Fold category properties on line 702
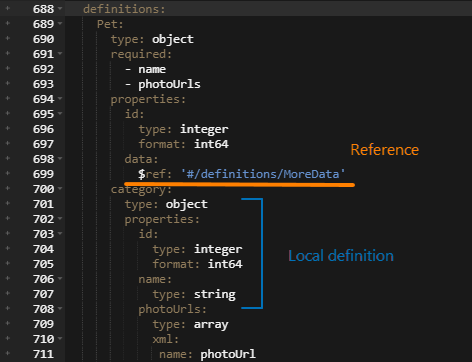The width and height of the screenshot is (472, 362). 60,218
